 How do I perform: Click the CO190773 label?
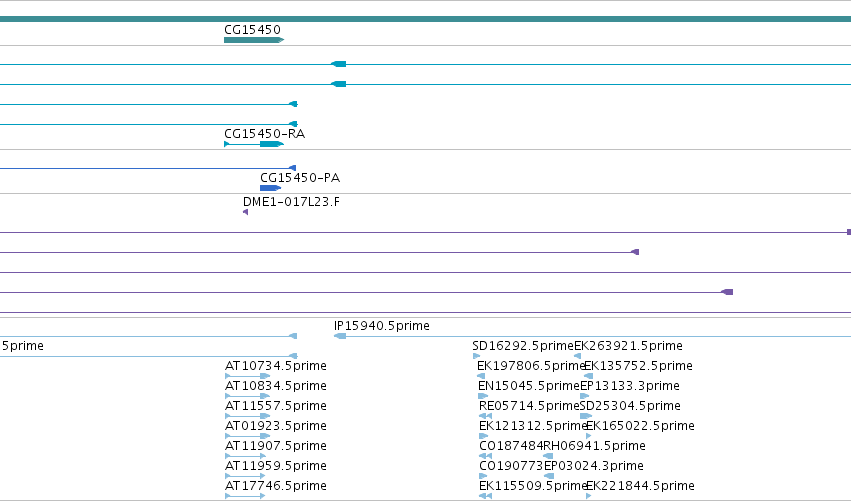pos(511,466)
